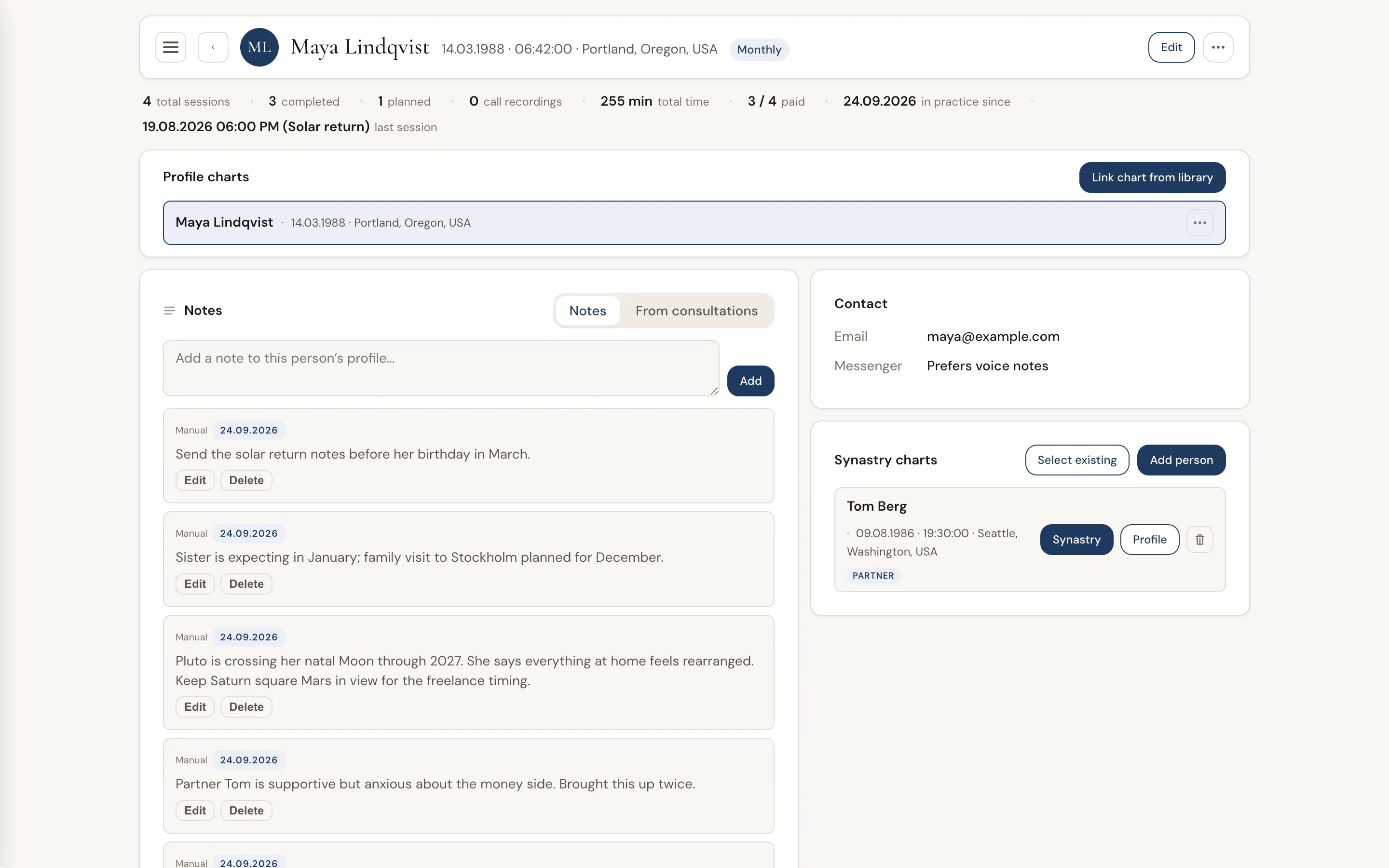Image resolution: width=1389 pixels, height=868 pixels.
Task: Go back with the chevron button
Action: [x=213, y=47]
